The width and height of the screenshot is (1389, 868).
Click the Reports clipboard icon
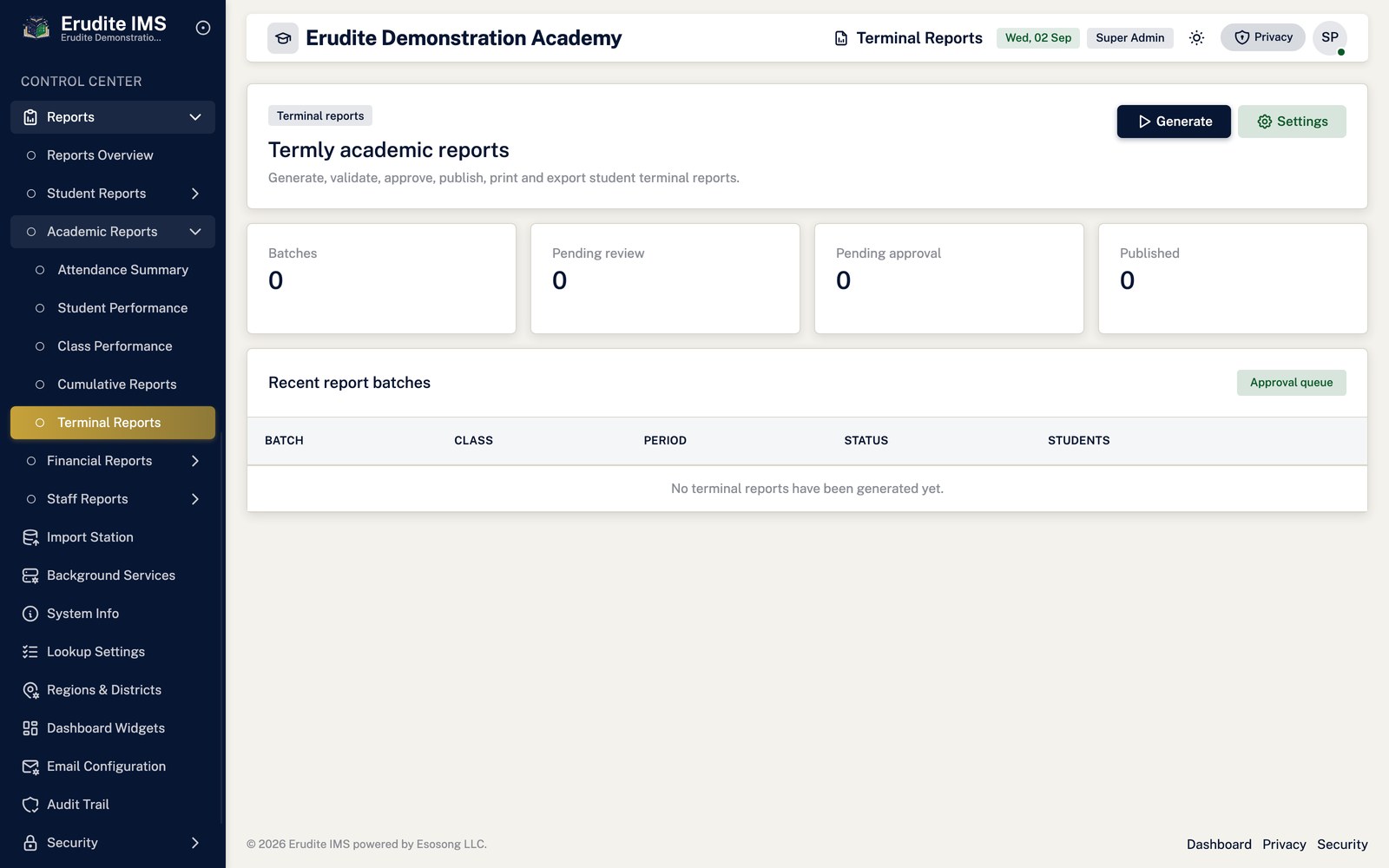click(x=30, y=117)
